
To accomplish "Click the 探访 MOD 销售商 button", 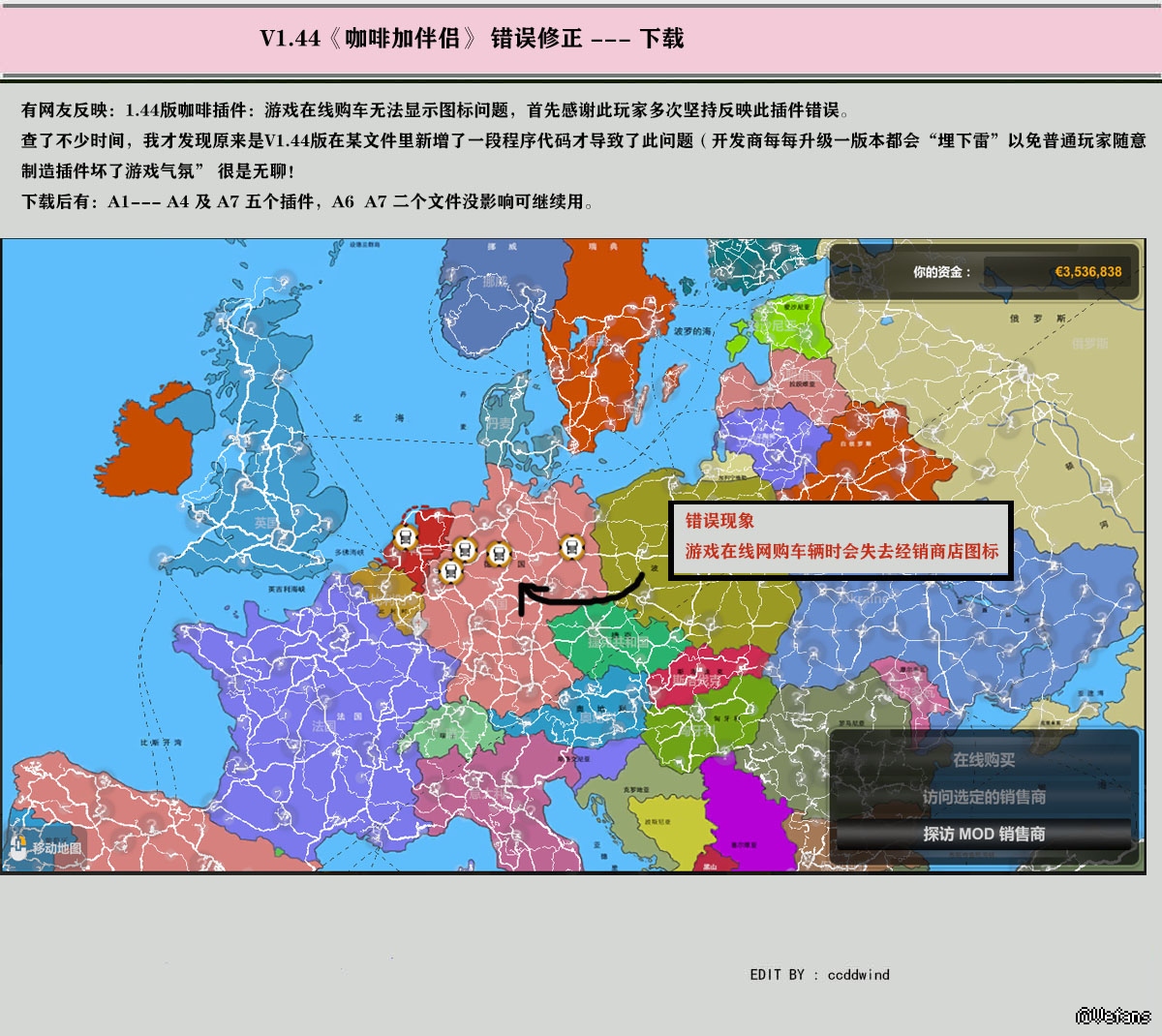I will (984, 834).
